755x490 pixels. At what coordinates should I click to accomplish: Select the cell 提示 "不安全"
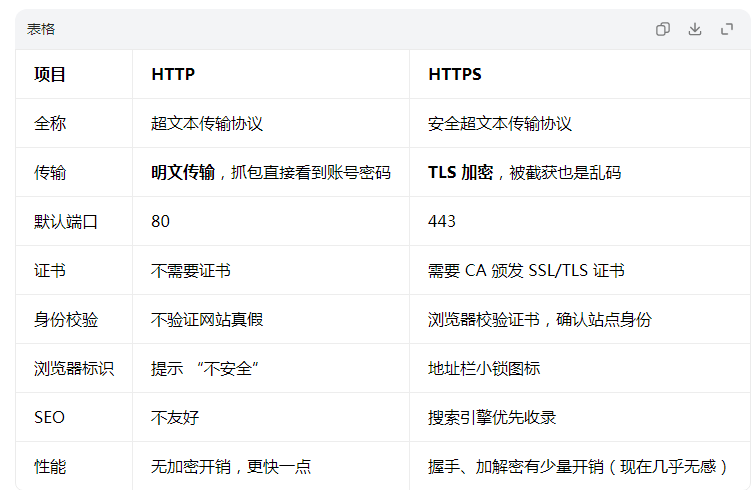[205, 369]
